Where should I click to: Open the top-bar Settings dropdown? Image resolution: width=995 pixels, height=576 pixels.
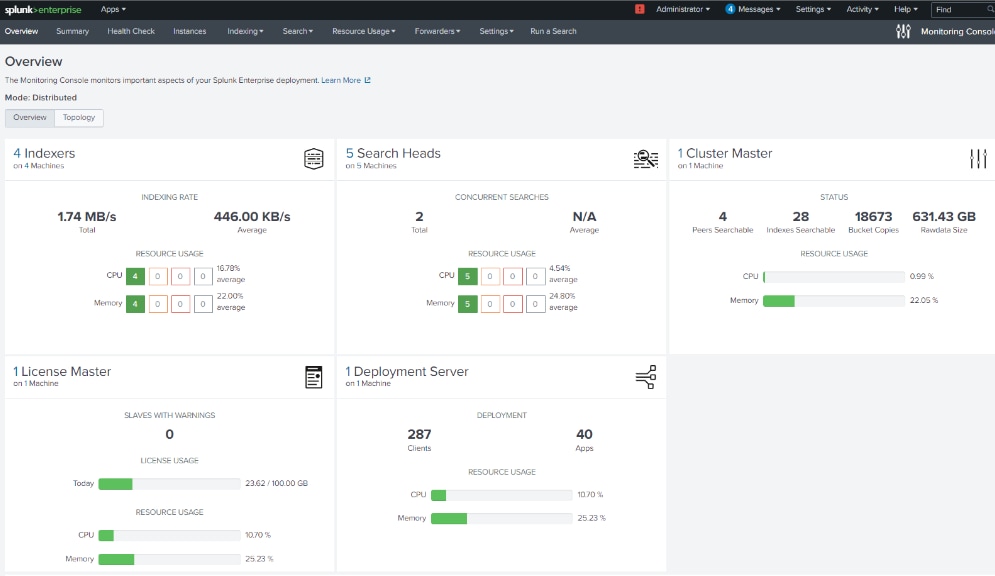(813, 10)
